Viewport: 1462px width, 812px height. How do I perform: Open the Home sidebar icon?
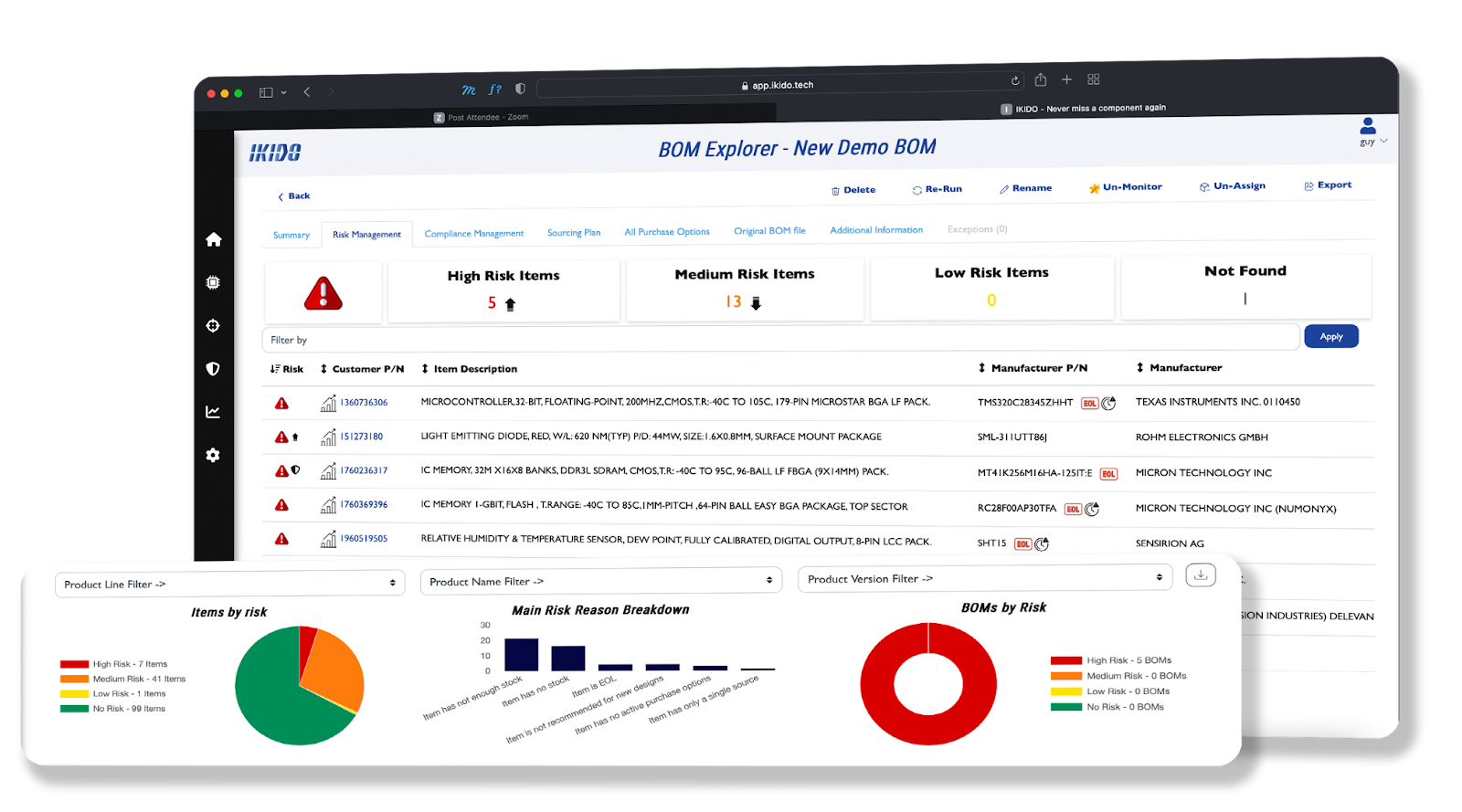click(x=213, y=239)
